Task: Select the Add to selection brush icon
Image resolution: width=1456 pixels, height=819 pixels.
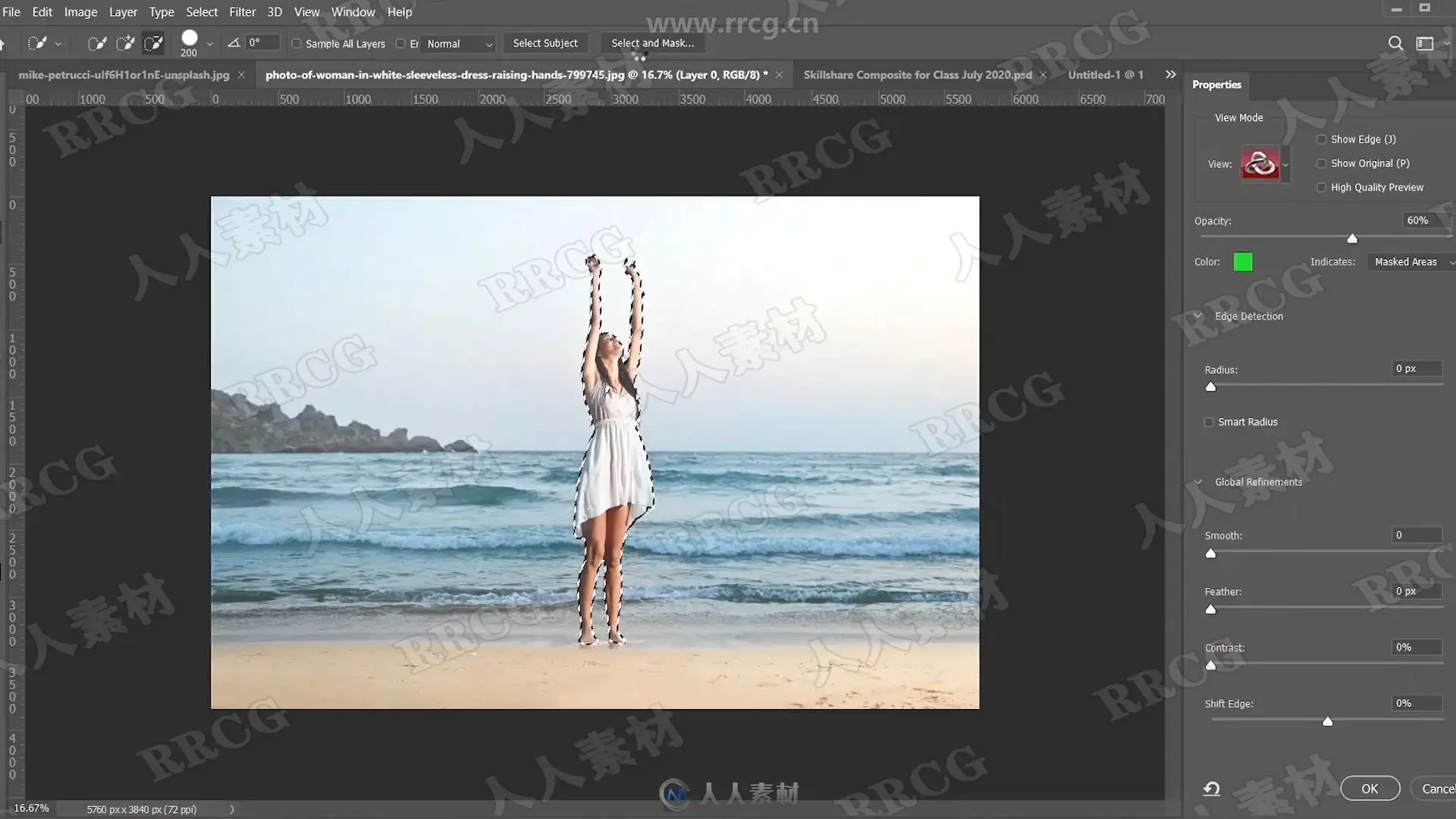Action: point(125,43)
